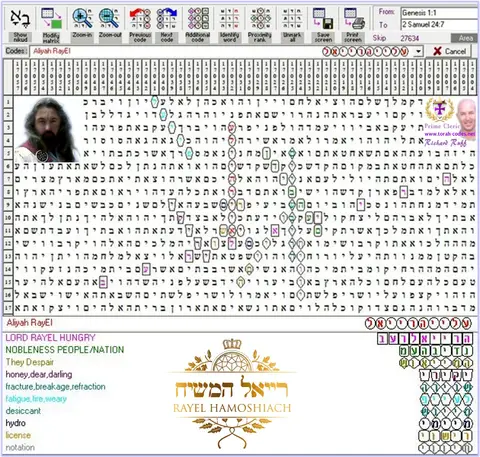Image resolution: width=480 pixels, height=457 pixels.
Task: Go to Previous code
Action: 140,19
